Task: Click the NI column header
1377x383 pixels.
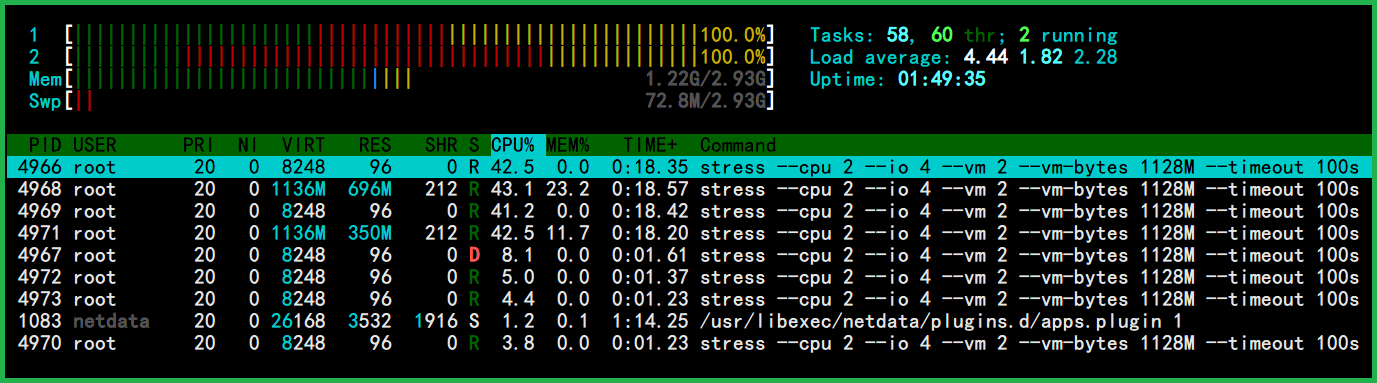Action: pos(248,145)
